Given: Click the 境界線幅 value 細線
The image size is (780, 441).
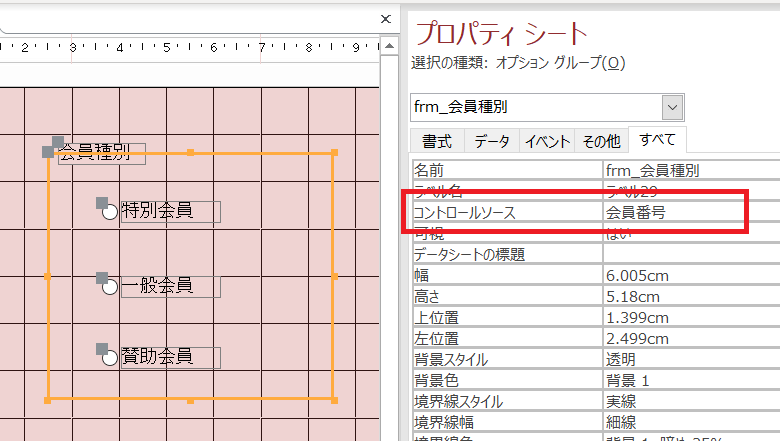Looking at the screenshot, I should coord(691,422).
